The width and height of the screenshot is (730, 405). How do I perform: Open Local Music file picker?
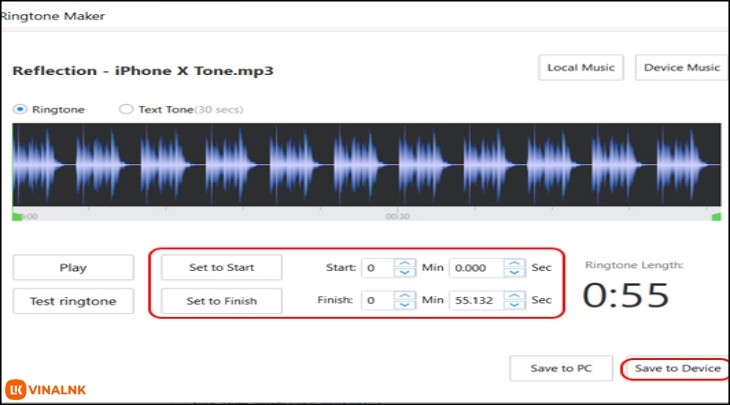pyautogui.click(x=581, y=68)
